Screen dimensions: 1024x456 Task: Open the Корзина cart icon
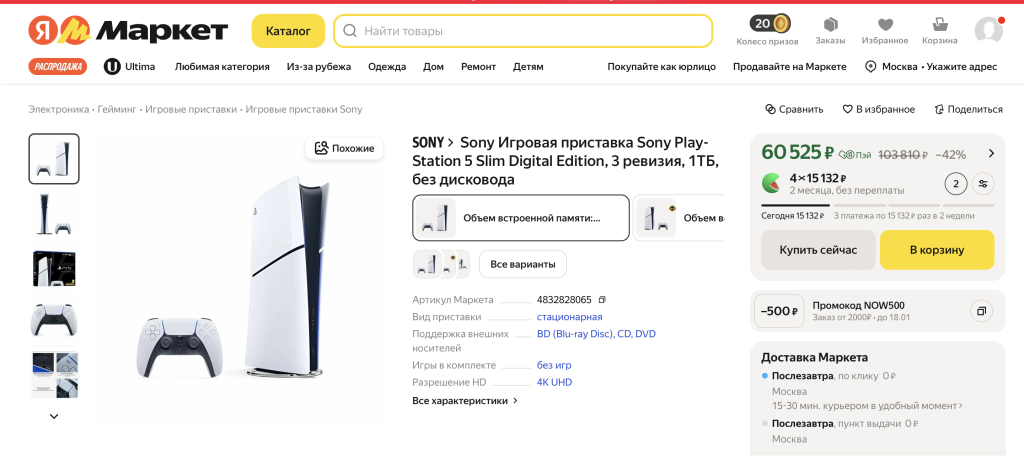coord(939,25)
